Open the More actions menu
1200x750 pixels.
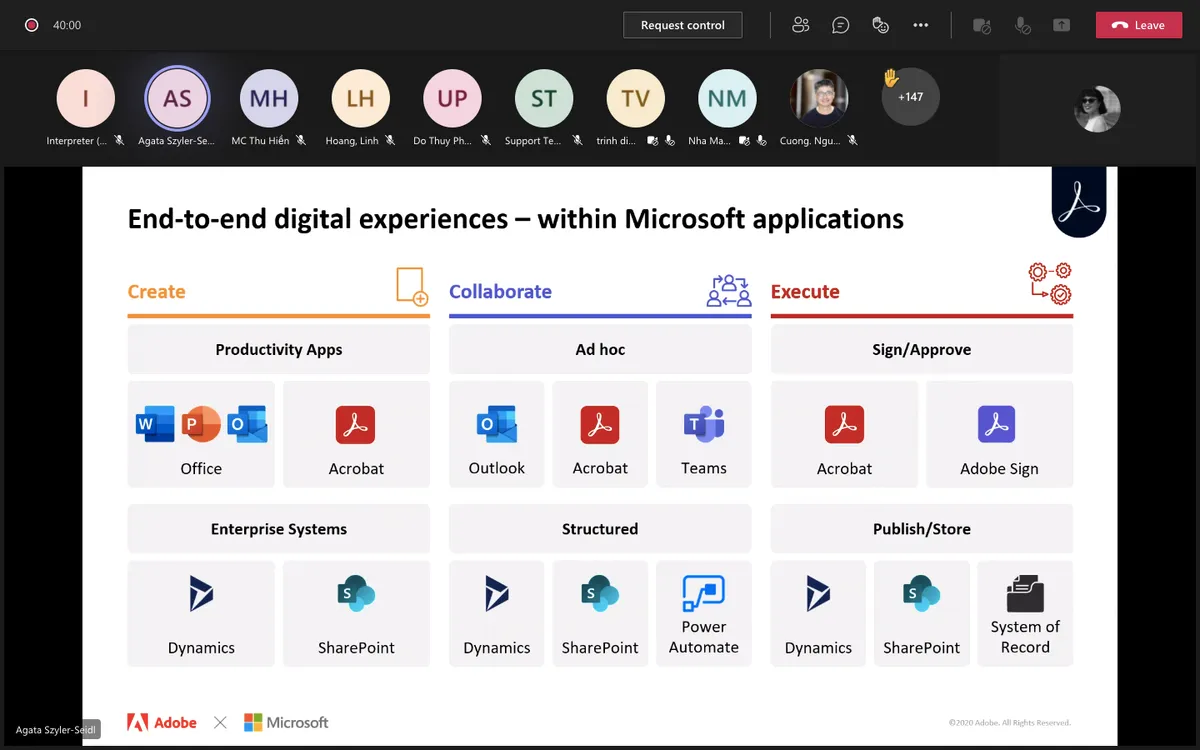pos(921,25)
